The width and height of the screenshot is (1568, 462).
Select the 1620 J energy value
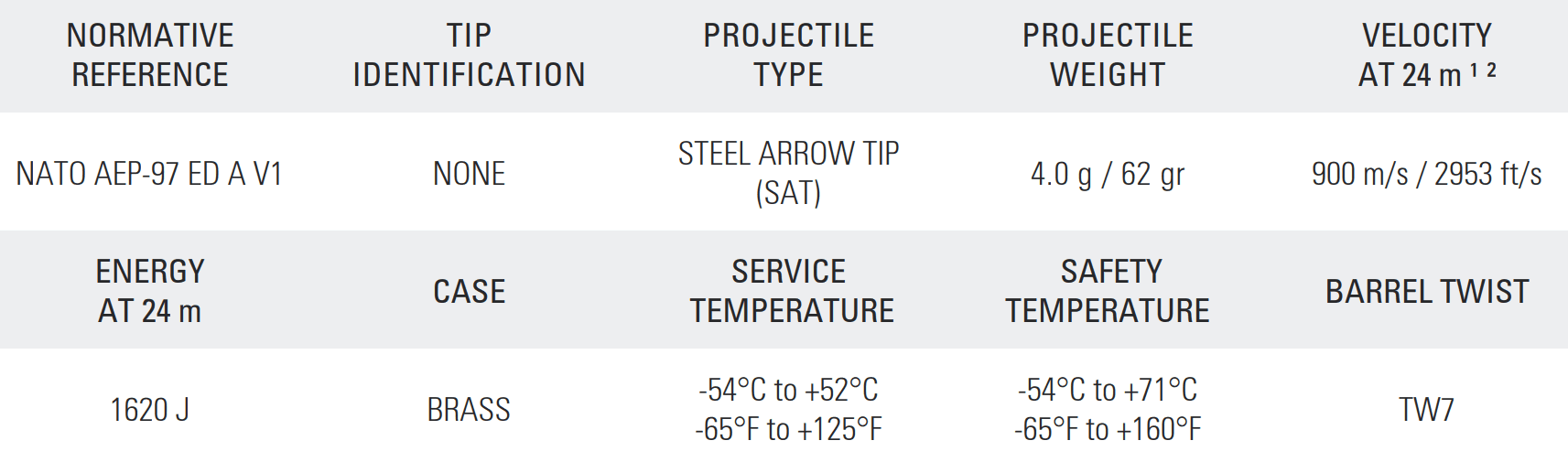(x=150, y=409)
